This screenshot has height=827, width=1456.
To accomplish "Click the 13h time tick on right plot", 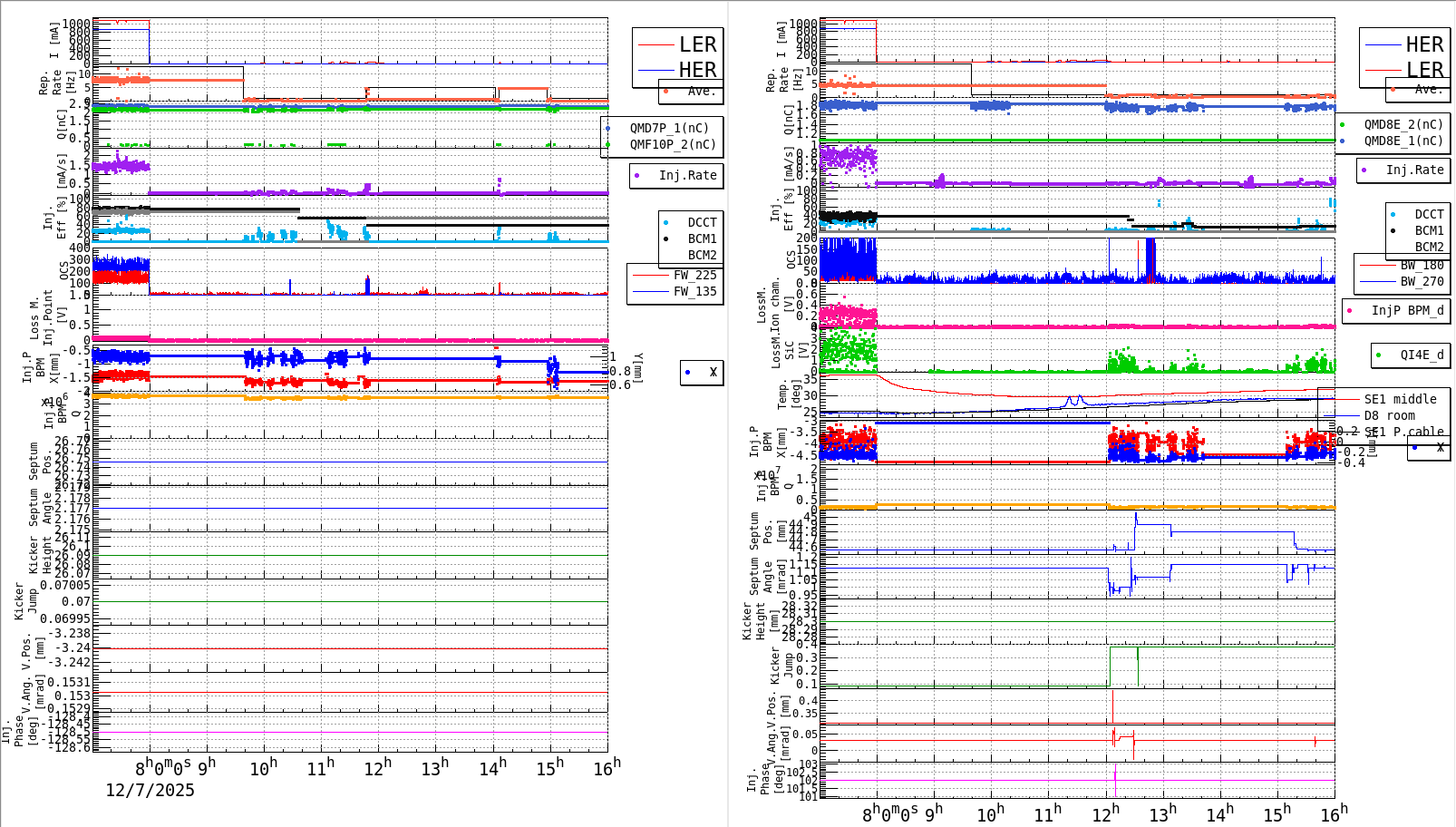I will click(1162, 813).
